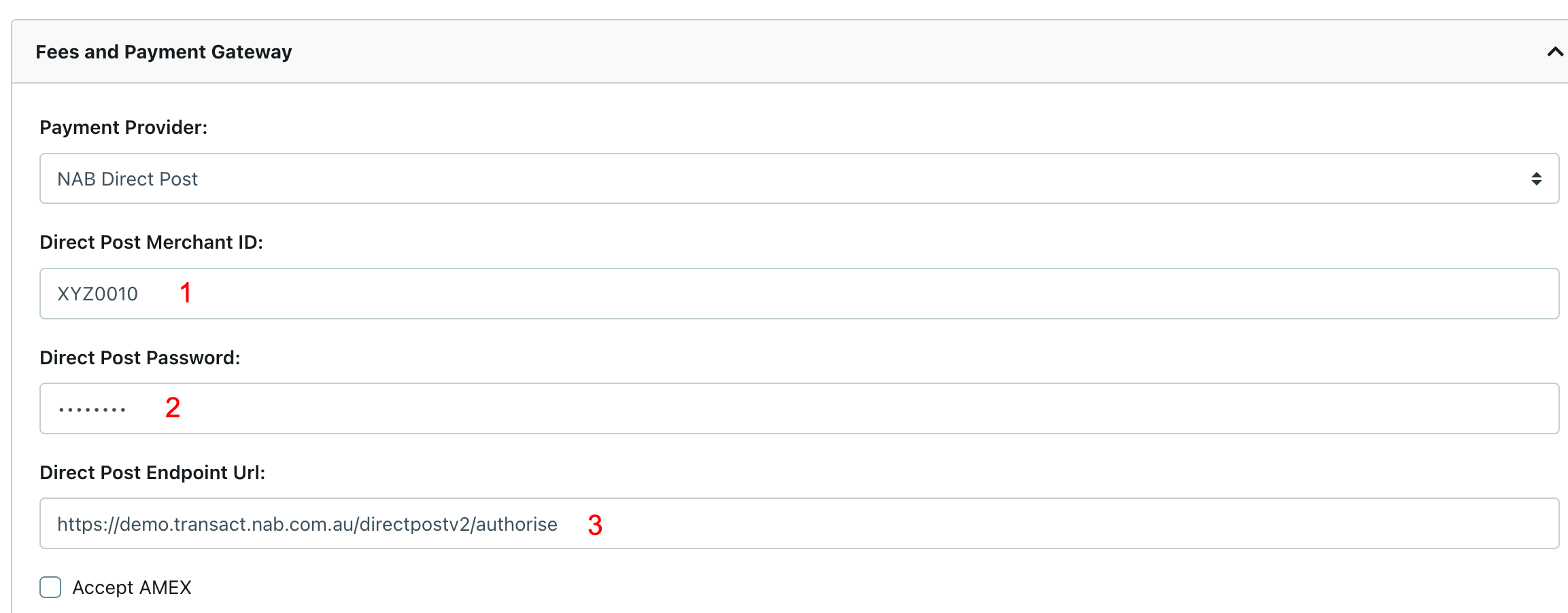Screen dimensions: 1568x613
Task: Enable the Accept AMEX checkbox
Action: [50, 587]
